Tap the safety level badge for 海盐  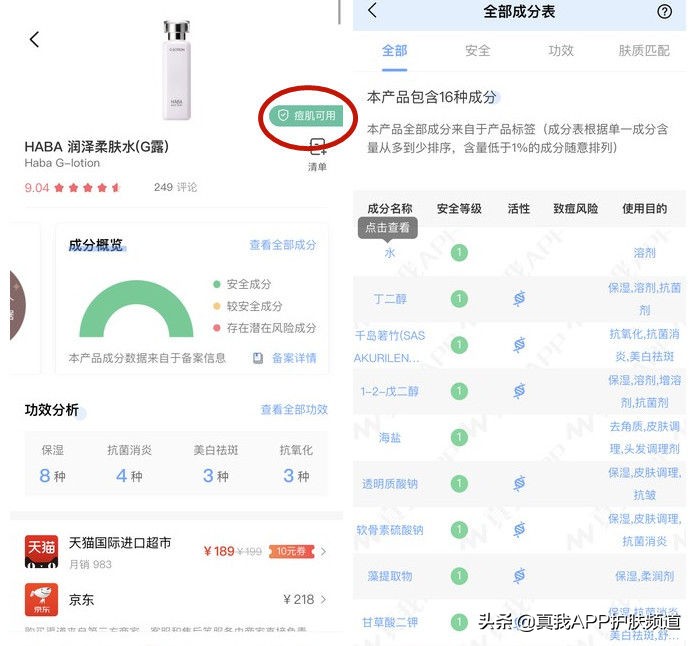(459, 437)
